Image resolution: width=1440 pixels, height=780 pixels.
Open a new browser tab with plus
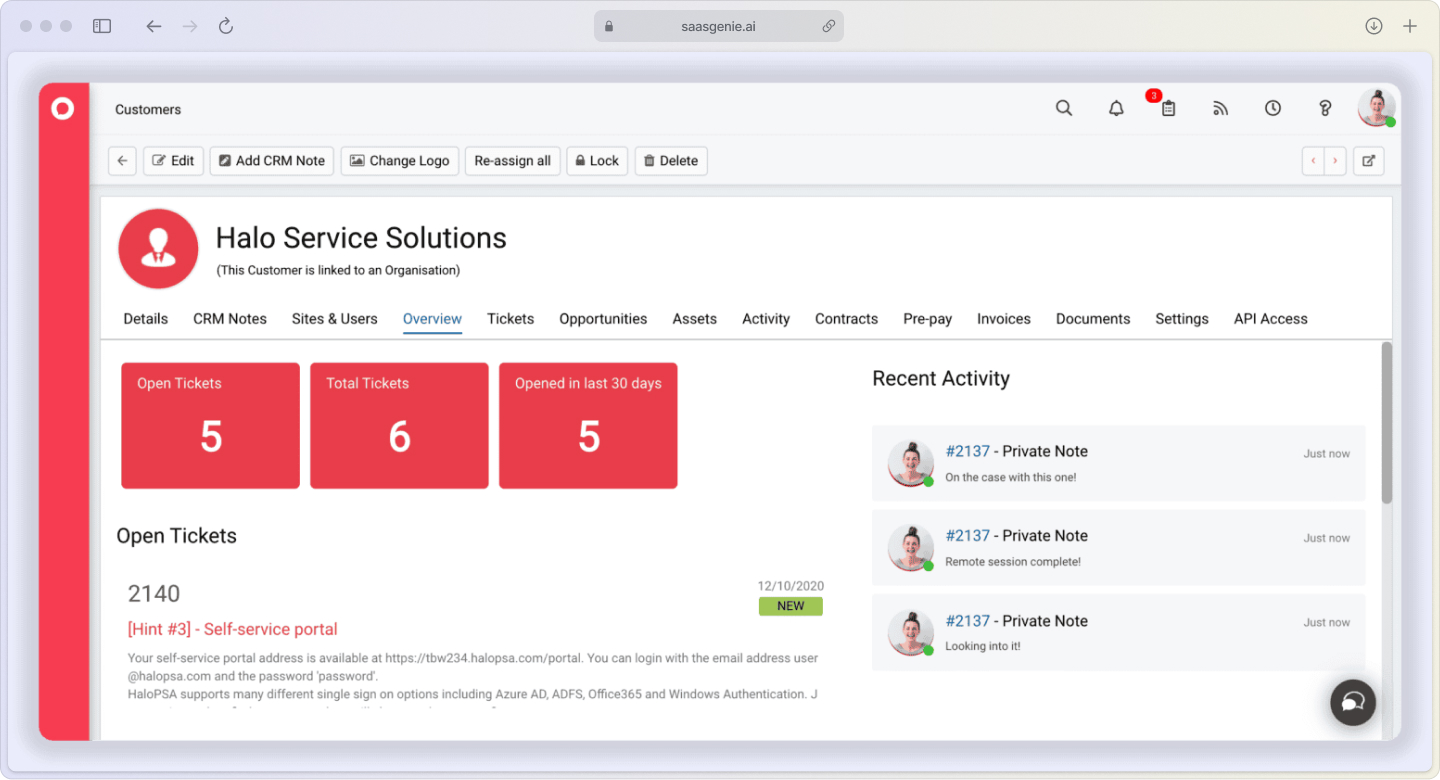pyautogui.click(x=1410, y=26)
